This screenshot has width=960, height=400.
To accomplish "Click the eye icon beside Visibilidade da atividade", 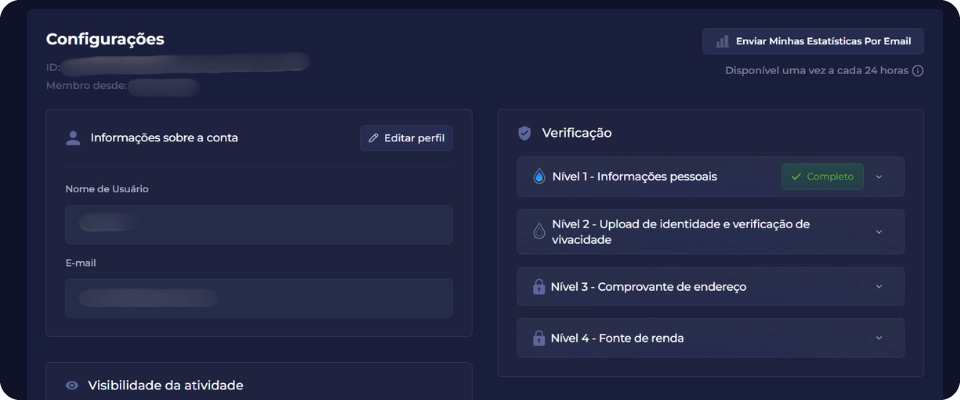I will coord(72,385).
